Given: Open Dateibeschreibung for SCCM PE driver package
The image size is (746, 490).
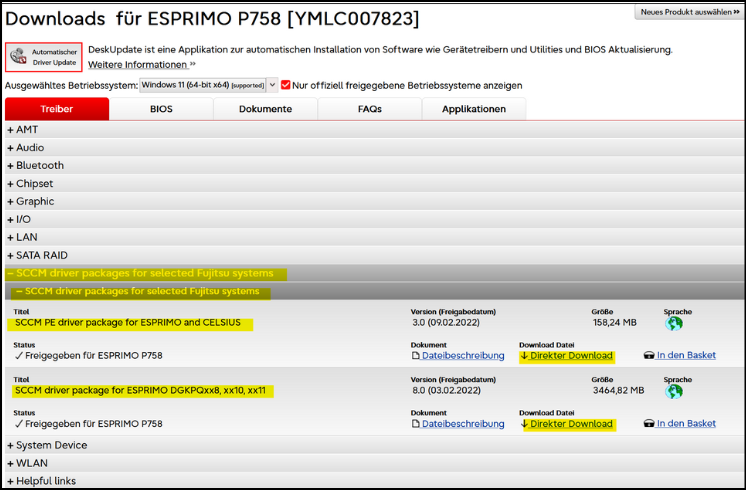Looking at the screenshot, I should [x=458, y=356].
